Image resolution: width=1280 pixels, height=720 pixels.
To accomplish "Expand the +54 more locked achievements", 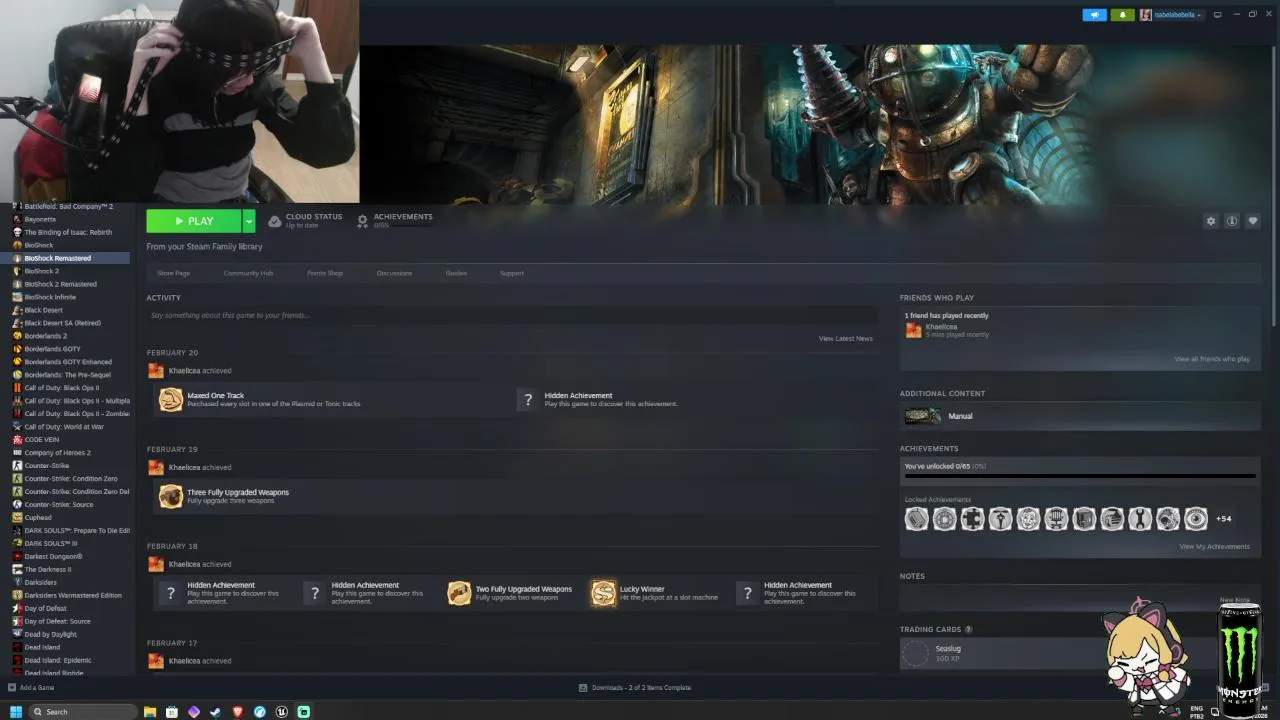I will (1223, 519).
